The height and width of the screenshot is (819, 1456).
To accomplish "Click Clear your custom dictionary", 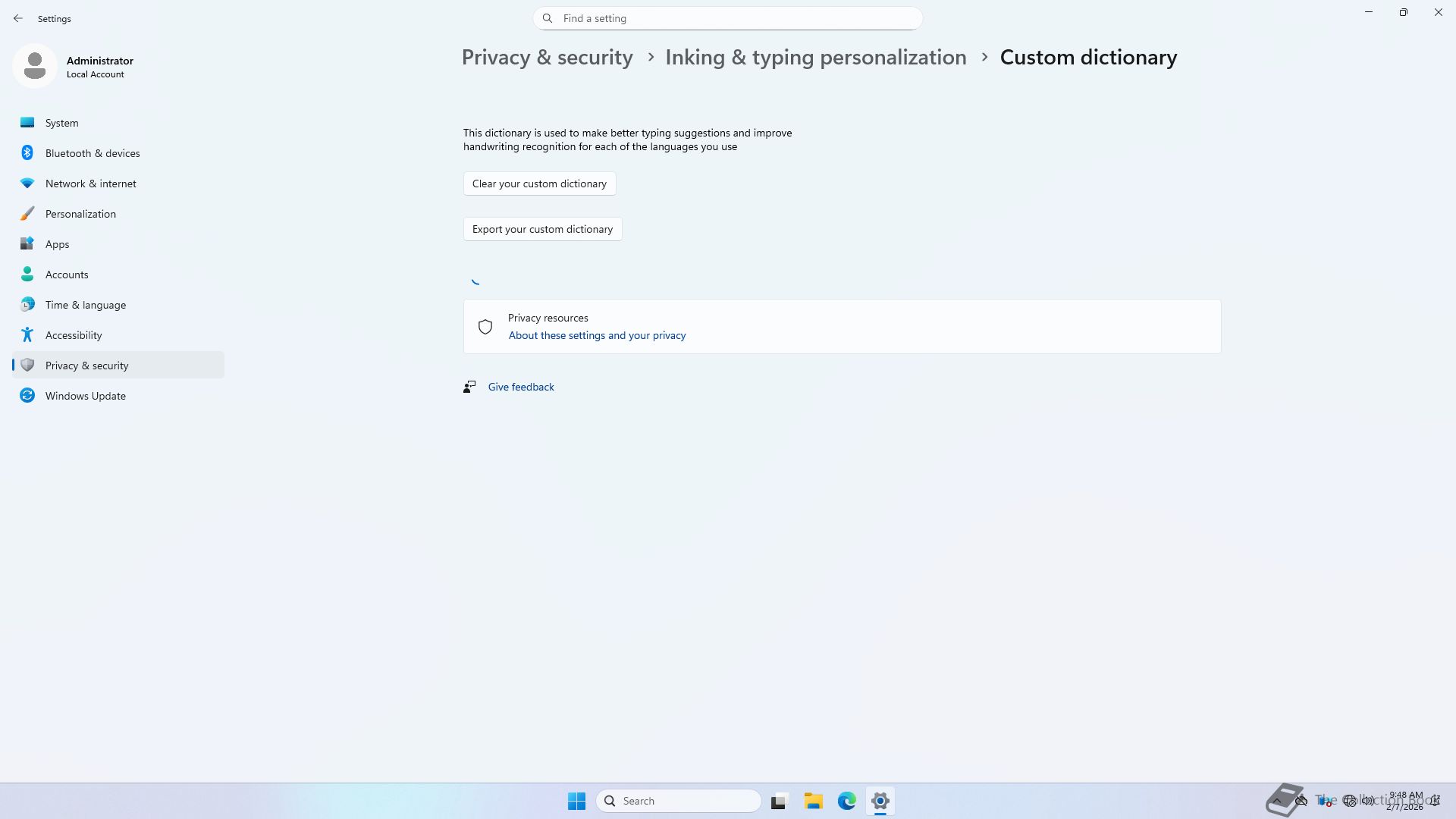I will coord(539,184).
